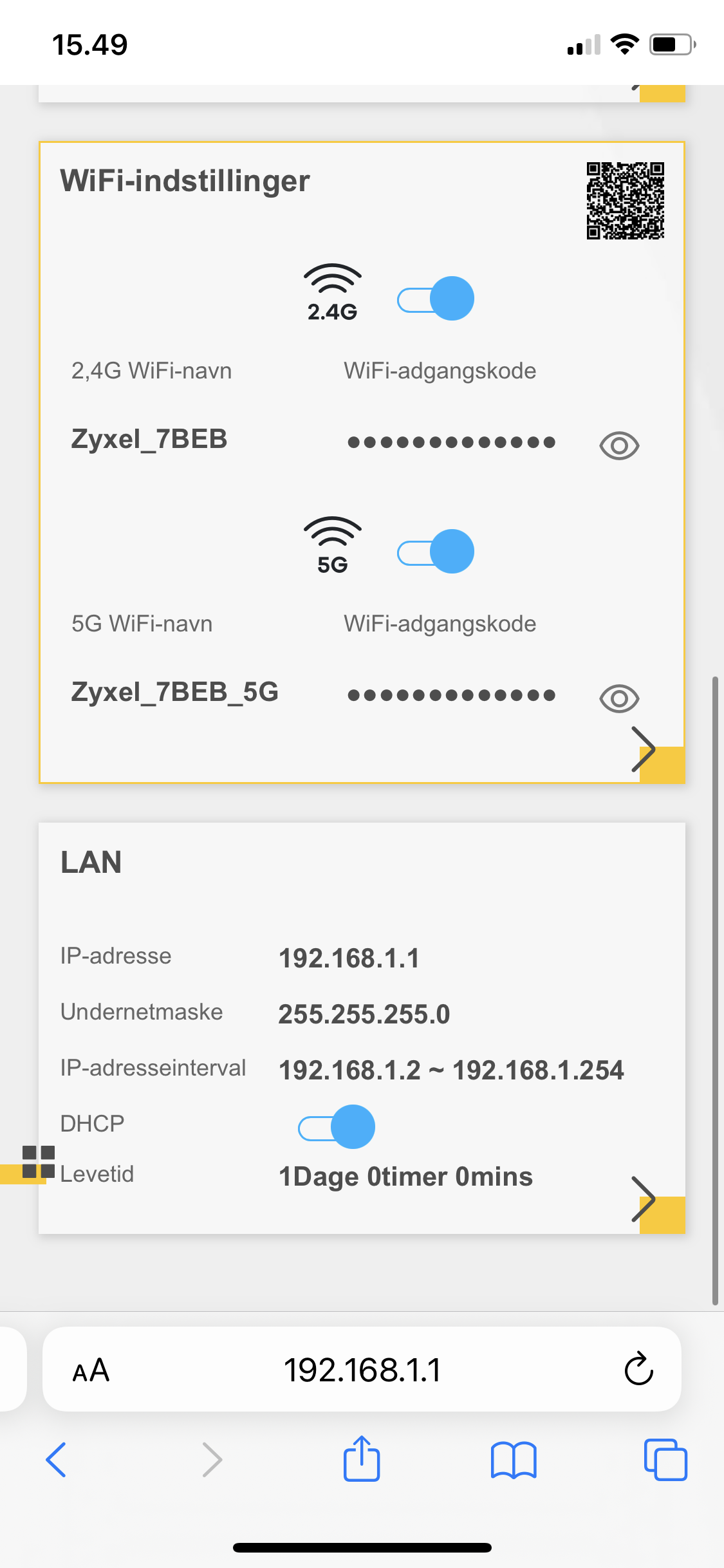
Task: Select the Zyxel_7BEB_5G network name
Action: (x=175, y=692)
